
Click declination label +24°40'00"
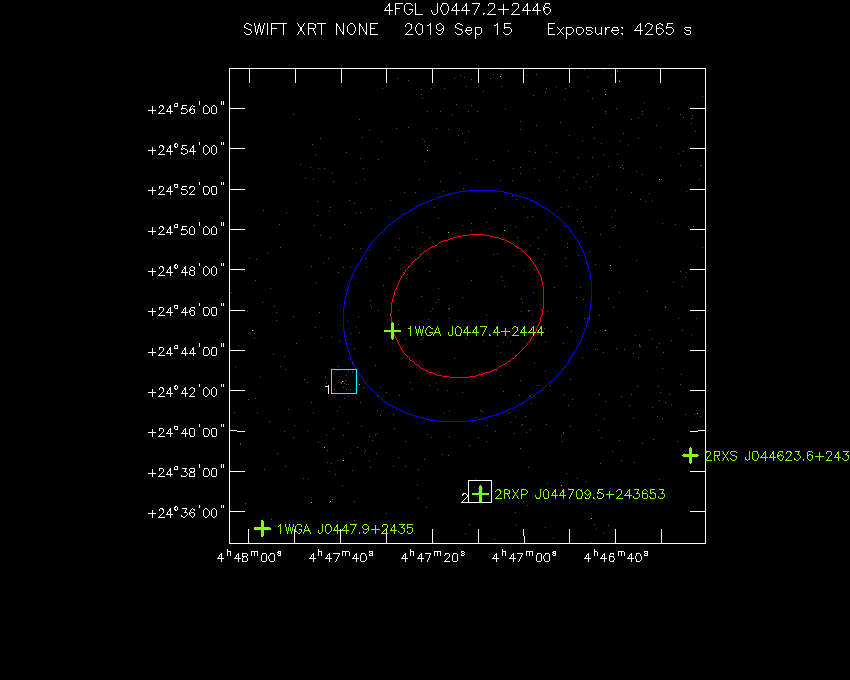(x=186, y=432)
